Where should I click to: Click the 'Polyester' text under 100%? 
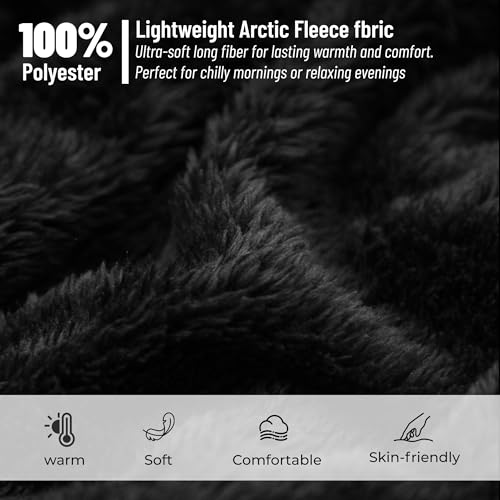coord(61,73)
